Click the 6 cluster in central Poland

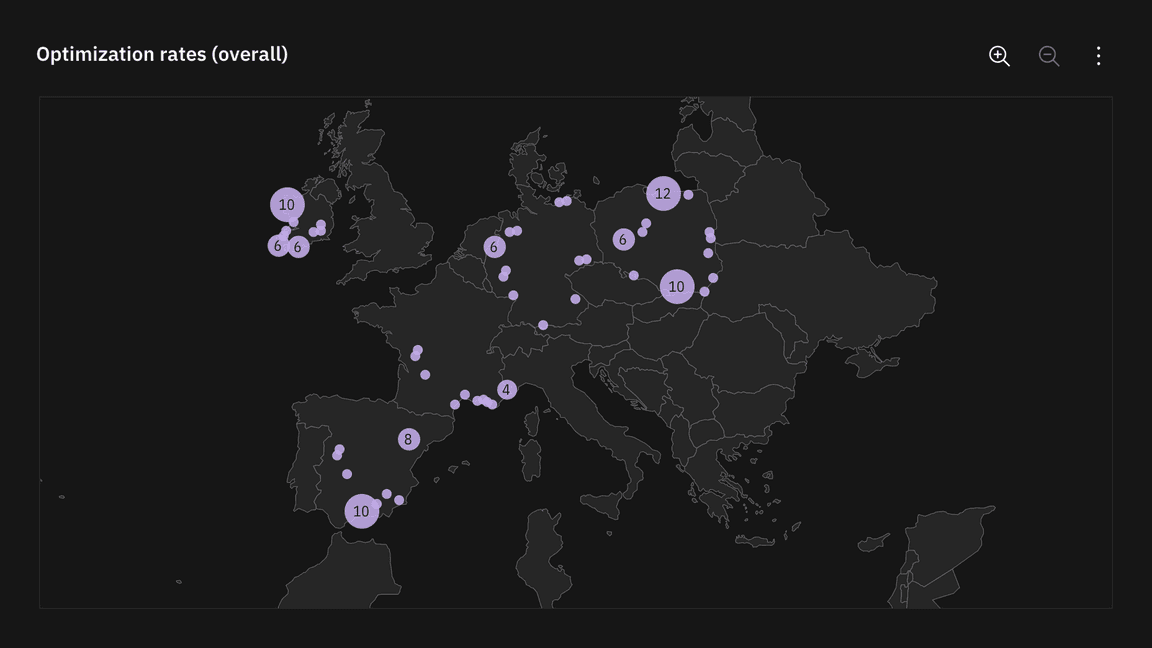point(623,239)
